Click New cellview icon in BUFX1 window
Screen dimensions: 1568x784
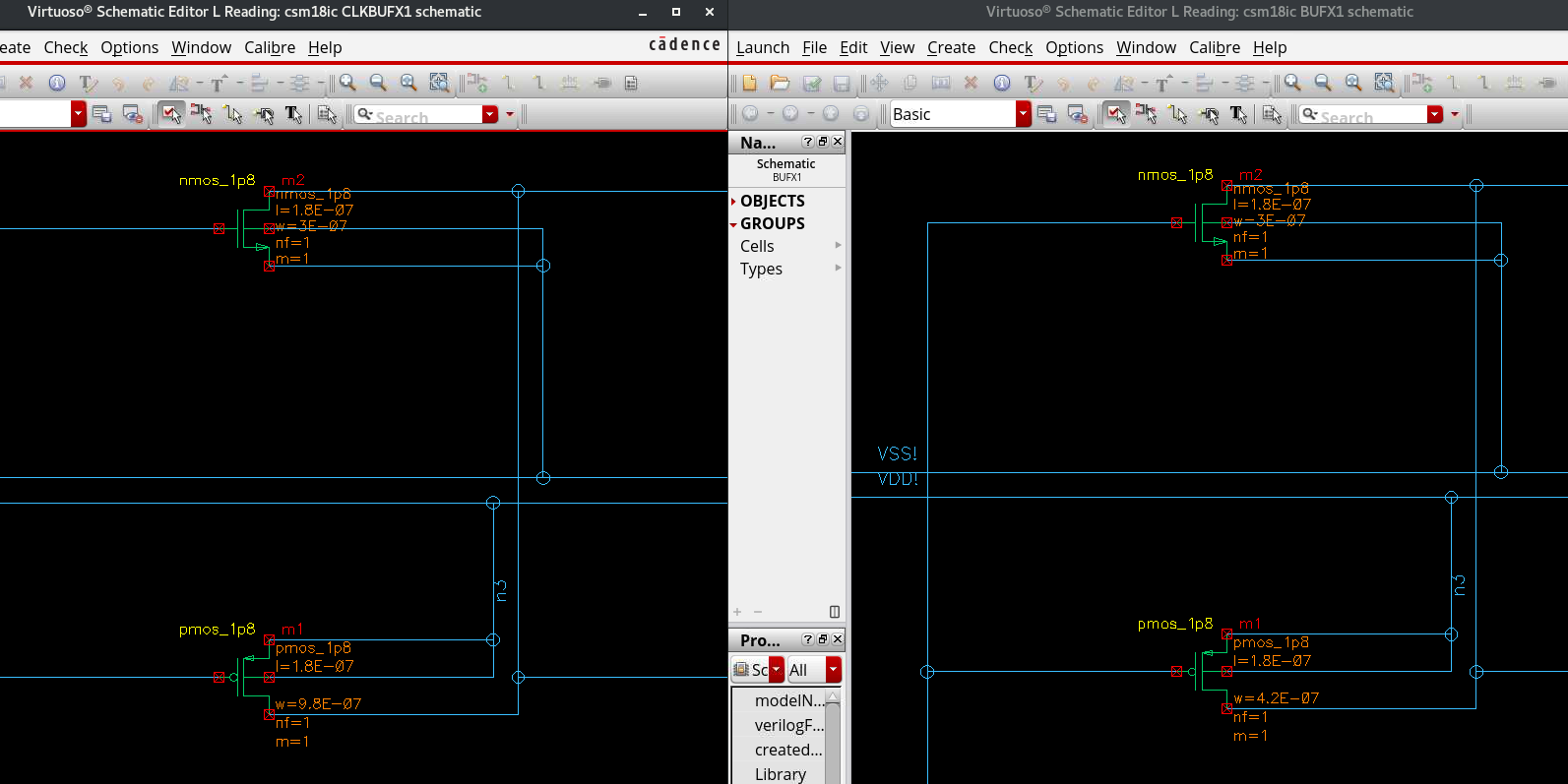point(750,83)
